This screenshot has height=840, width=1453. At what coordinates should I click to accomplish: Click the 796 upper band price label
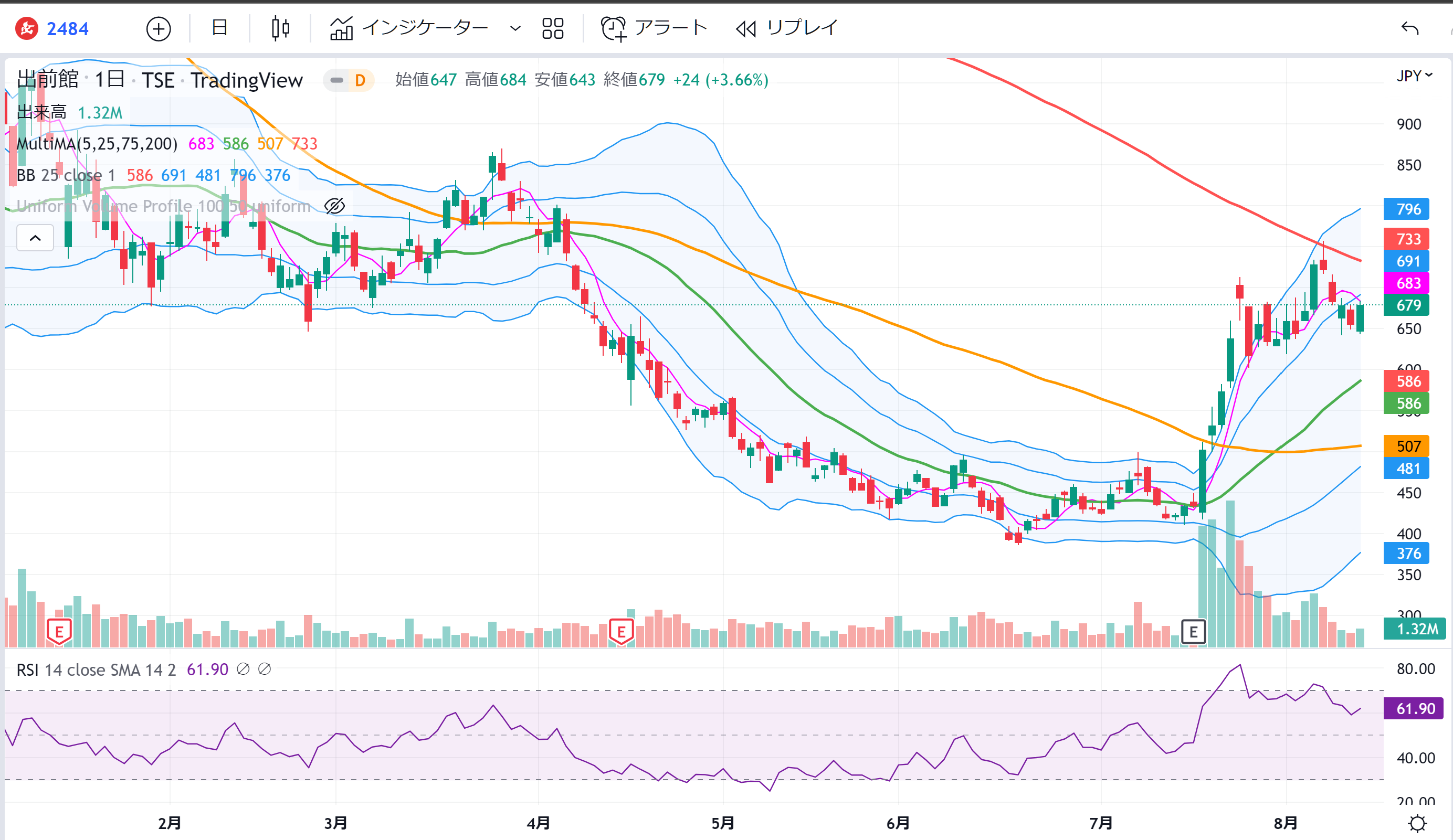1406,209
